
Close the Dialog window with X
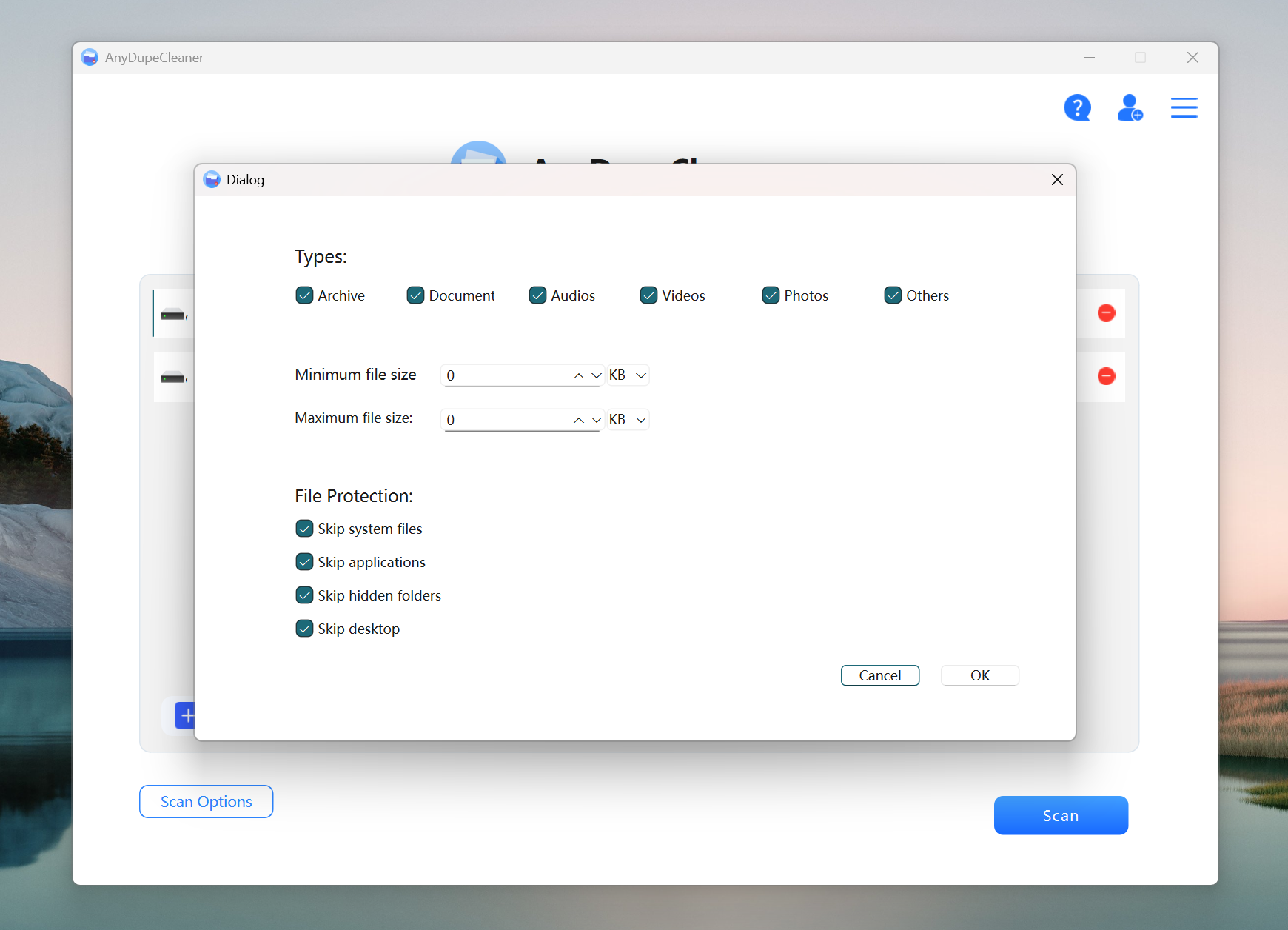1057,180
